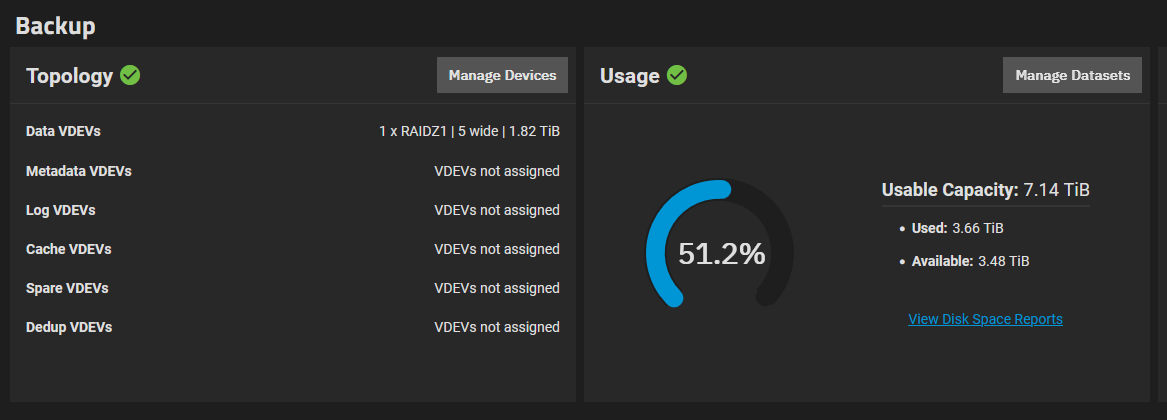Click the Log VDEVs label

click(60, 210)
